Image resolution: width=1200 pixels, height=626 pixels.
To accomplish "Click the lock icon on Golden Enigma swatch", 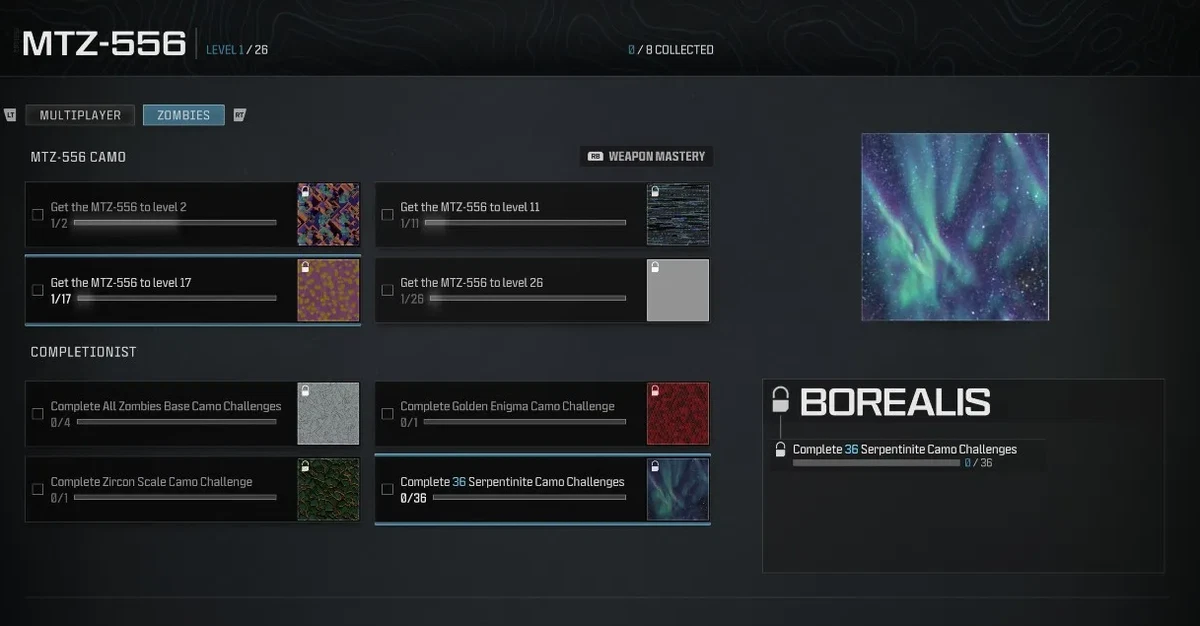I will point(655,390).
